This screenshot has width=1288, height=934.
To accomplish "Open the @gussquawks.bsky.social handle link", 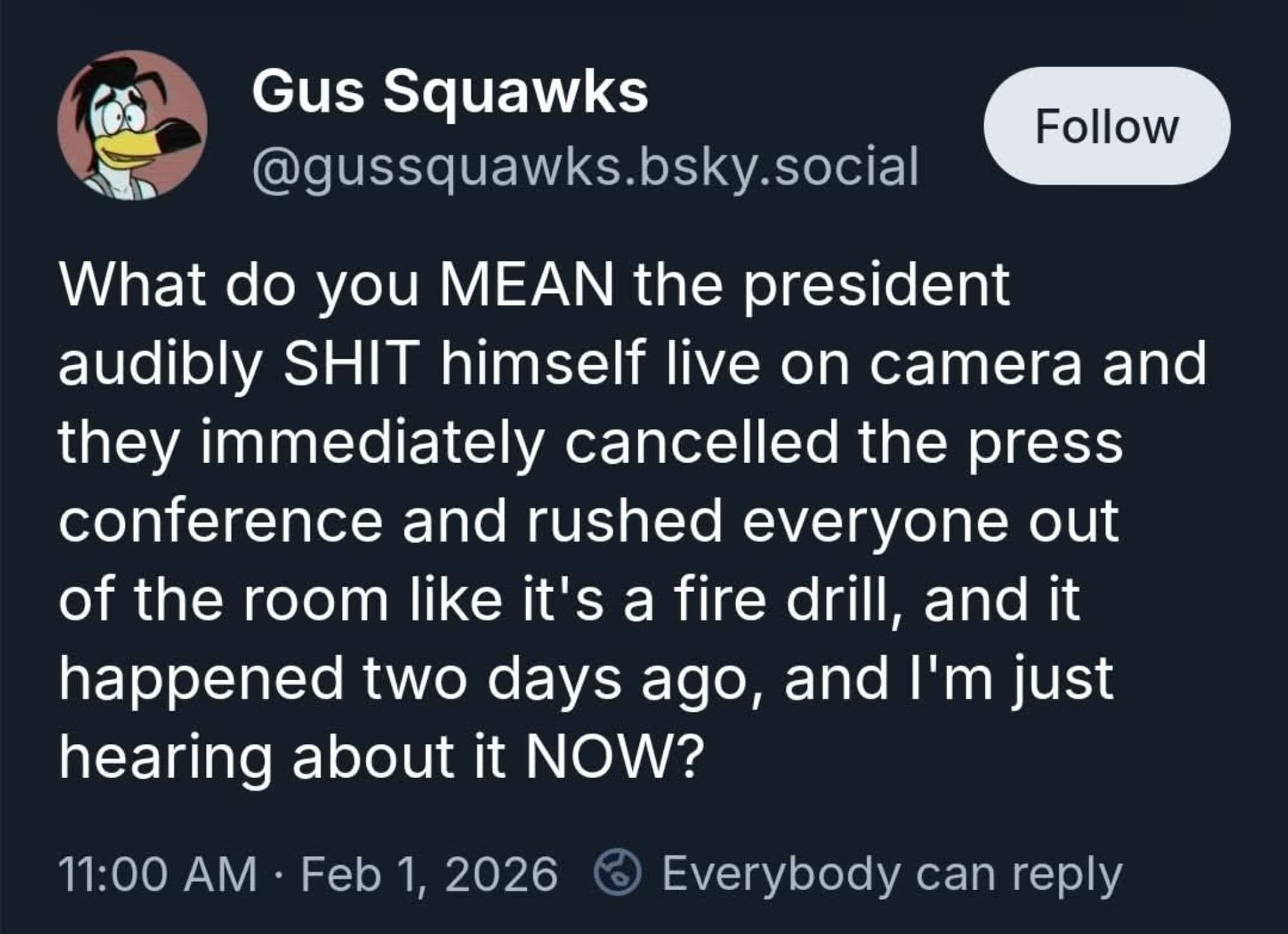I will click(x=585, y=167).
